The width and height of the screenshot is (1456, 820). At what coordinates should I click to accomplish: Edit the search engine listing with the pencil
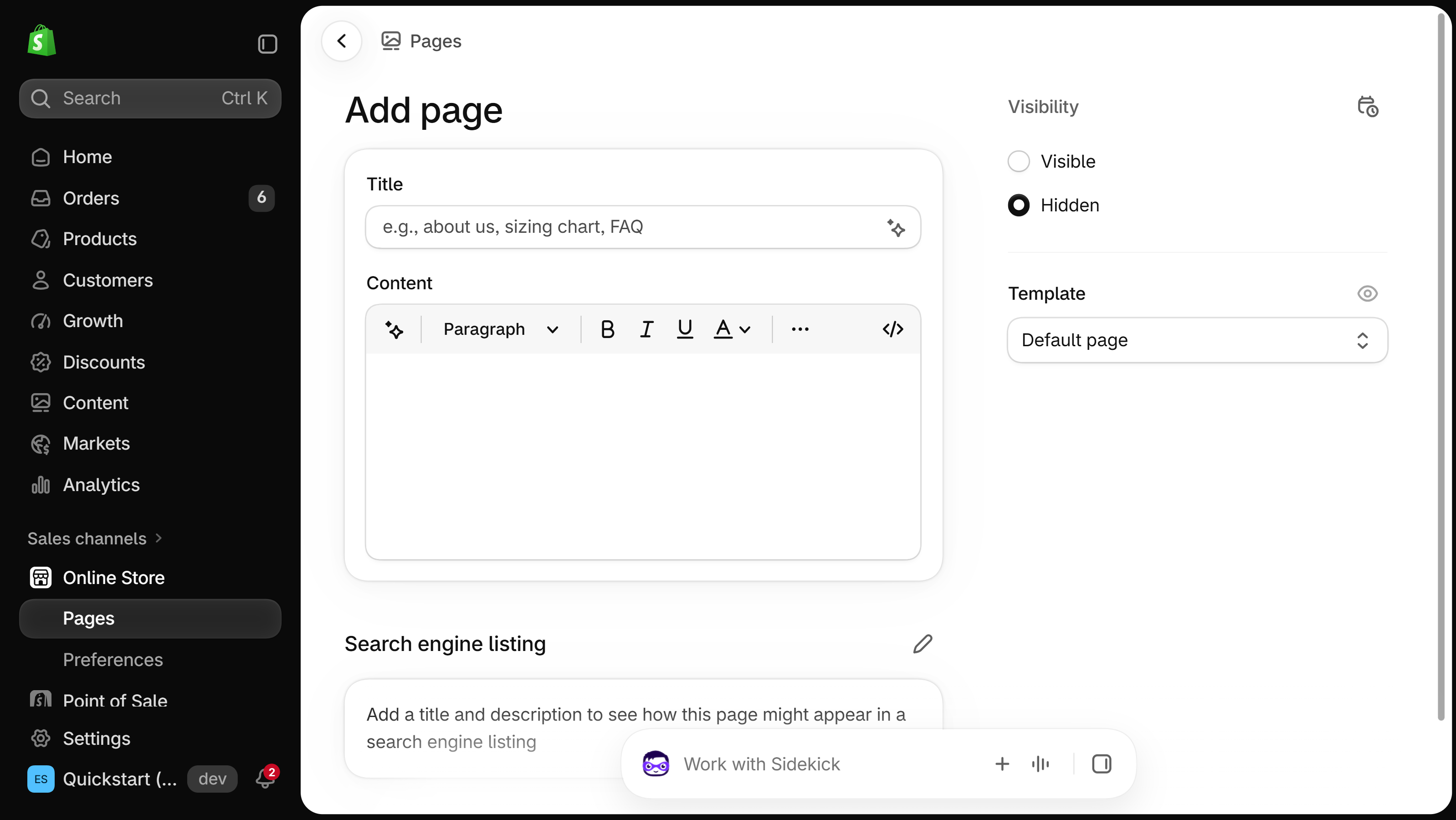[923, 644]
